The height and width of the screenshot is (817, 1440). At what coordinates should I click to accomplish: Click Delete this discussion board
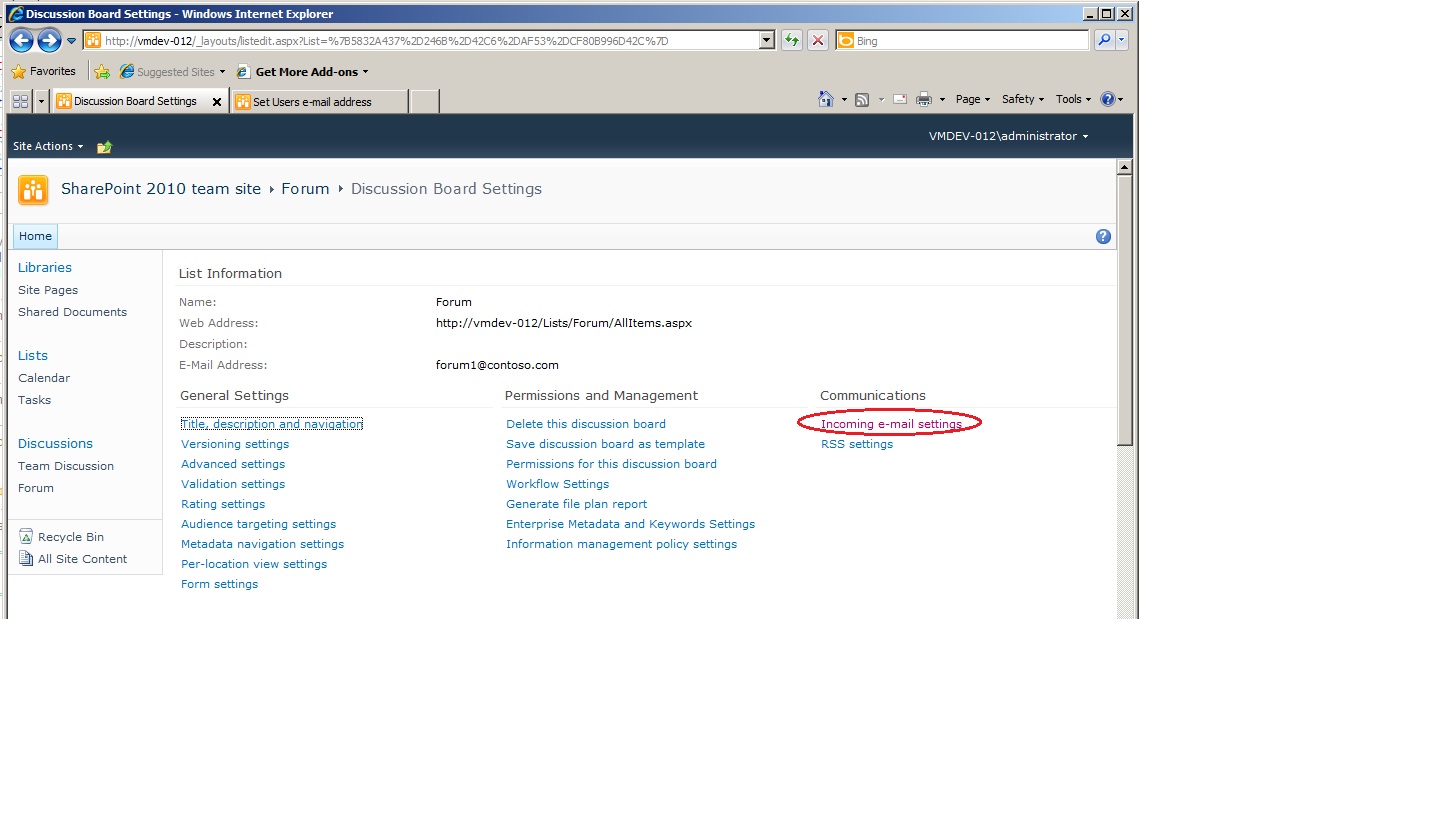586,424
